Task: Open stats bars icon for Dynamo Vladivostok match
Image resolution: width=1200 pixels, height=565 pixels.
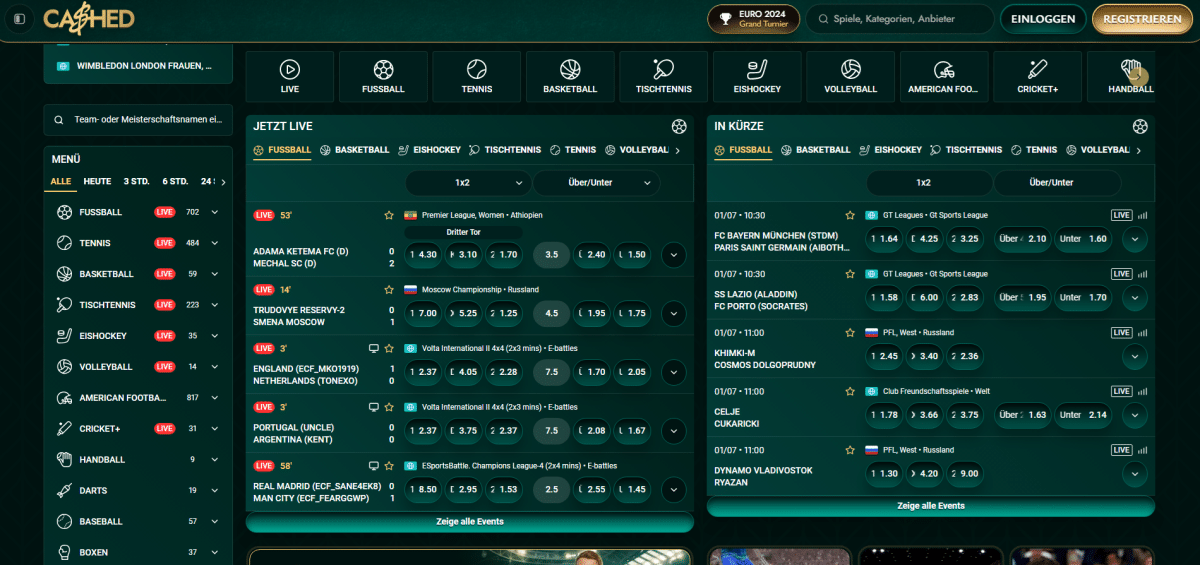Action: coord(1142,450)
